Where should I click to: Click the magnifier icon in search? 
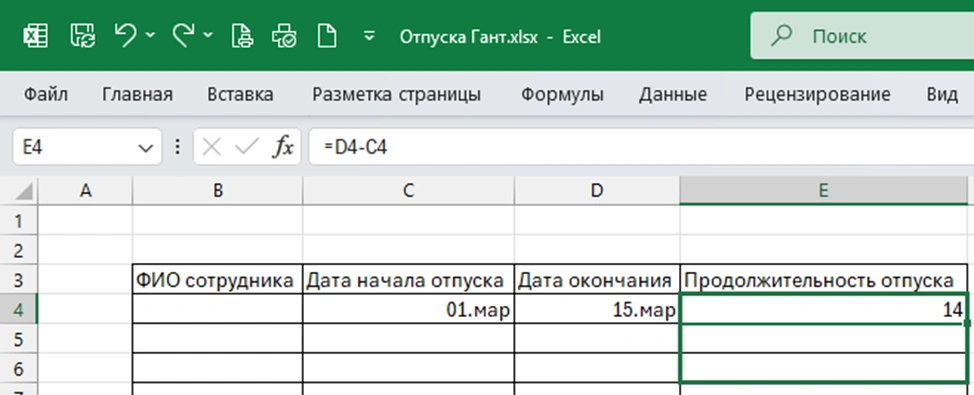[782, 35]
